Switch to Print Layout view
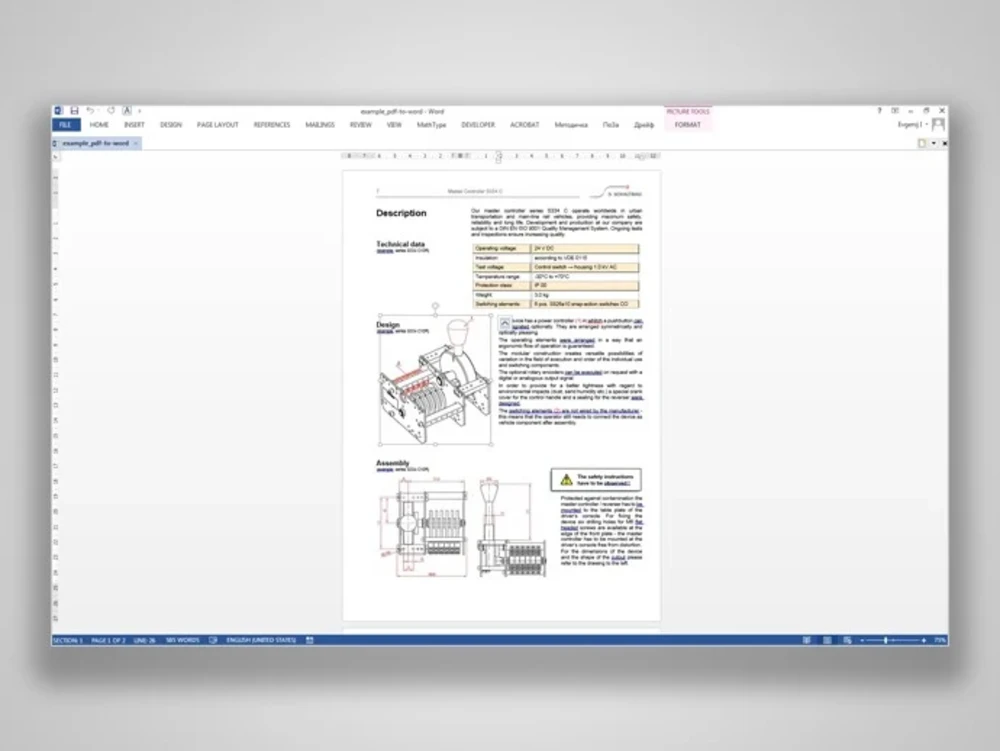The width and height of the screenshot is (1000, 751). [827, 640]
